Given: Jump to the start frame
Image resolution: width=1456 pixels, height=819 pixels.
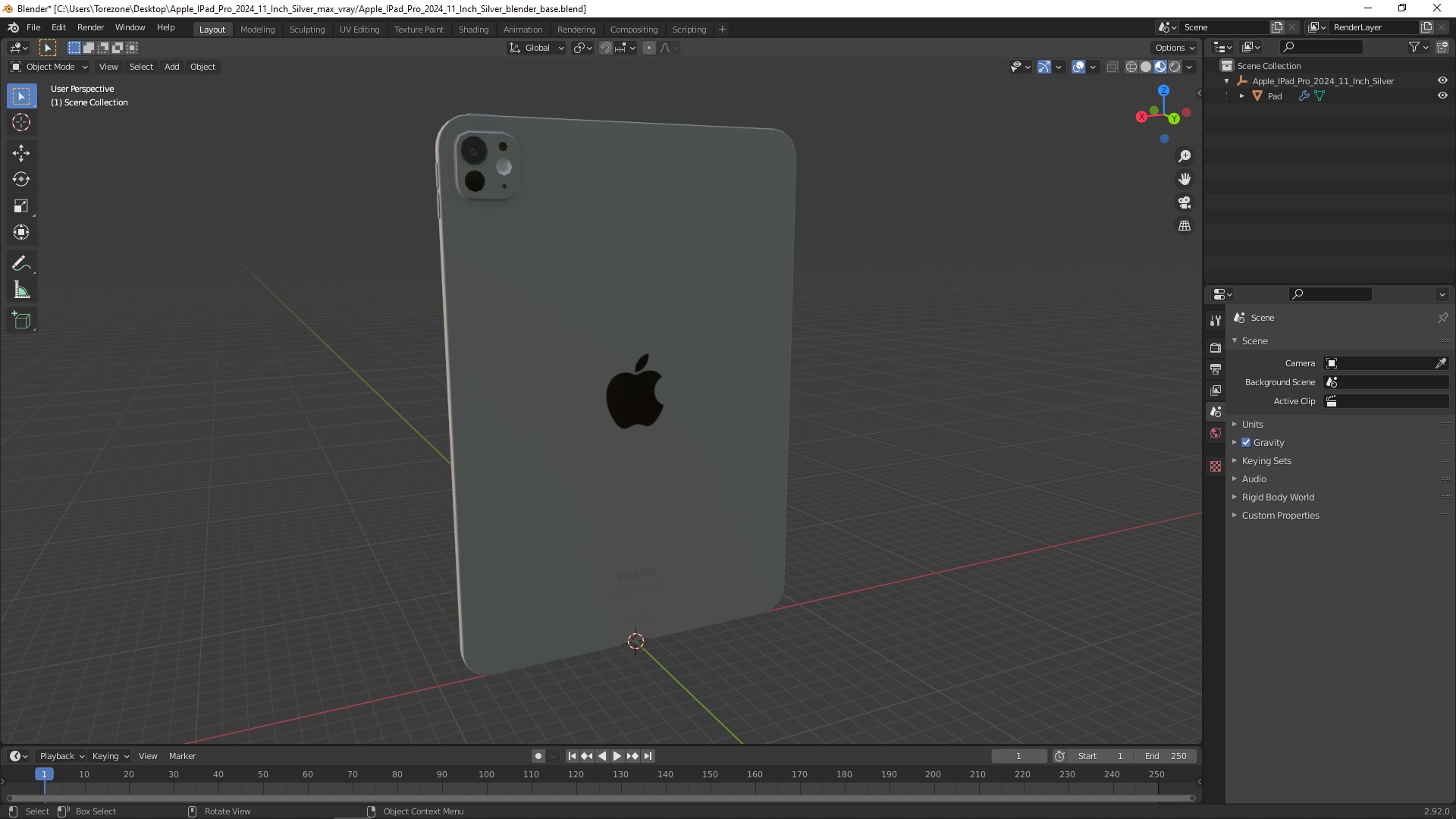Looking at the screenshot, I should tap(572, 756).
